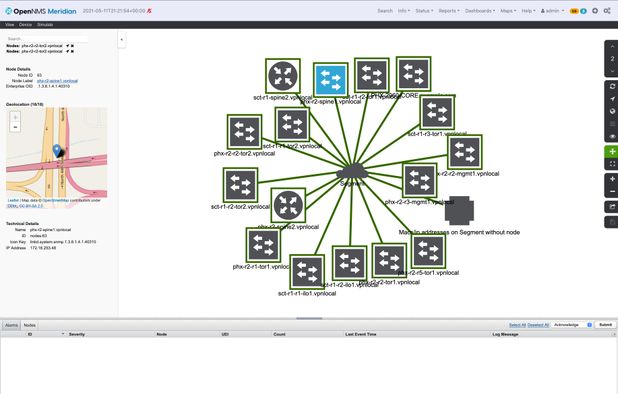Click the Deselect All link
Screen dimensions: 618x394
538,325
